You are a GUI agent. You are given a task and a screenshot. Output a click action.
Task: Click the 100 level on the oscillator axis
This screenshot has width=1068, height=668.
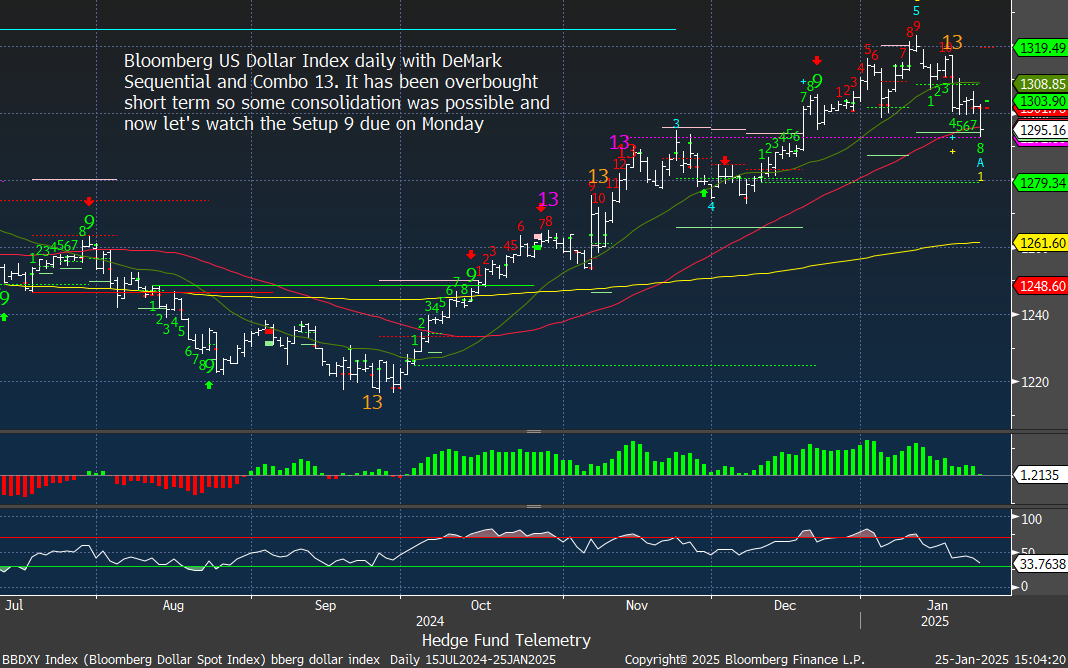coord(1032,519)
